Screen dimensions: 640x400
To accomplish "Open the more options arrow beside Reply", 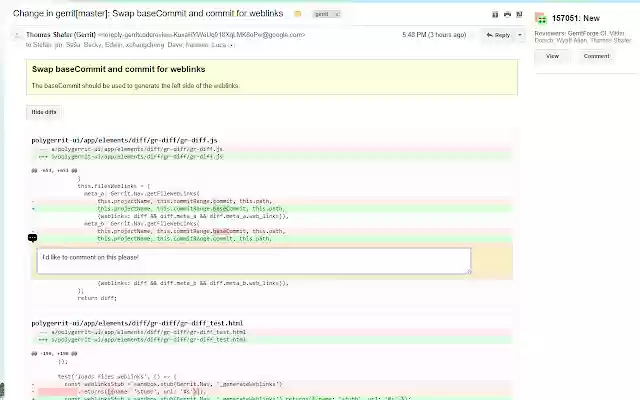I will click(x=520, y=35).
